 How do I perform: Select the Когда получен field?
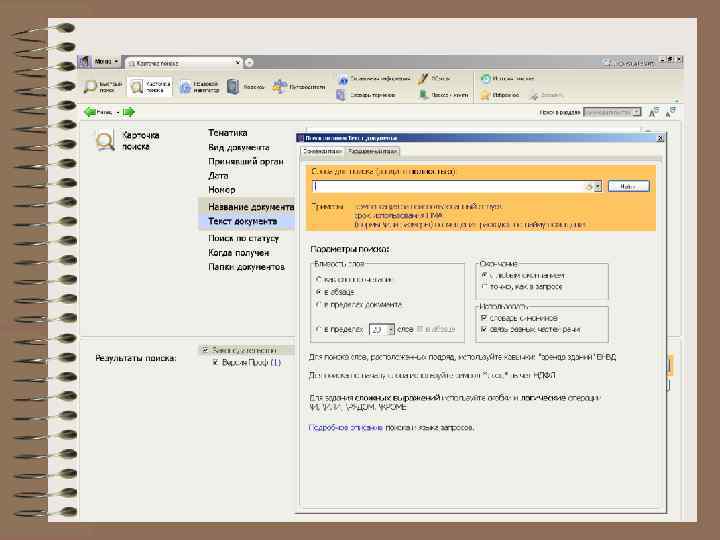(x=238, y=253)
